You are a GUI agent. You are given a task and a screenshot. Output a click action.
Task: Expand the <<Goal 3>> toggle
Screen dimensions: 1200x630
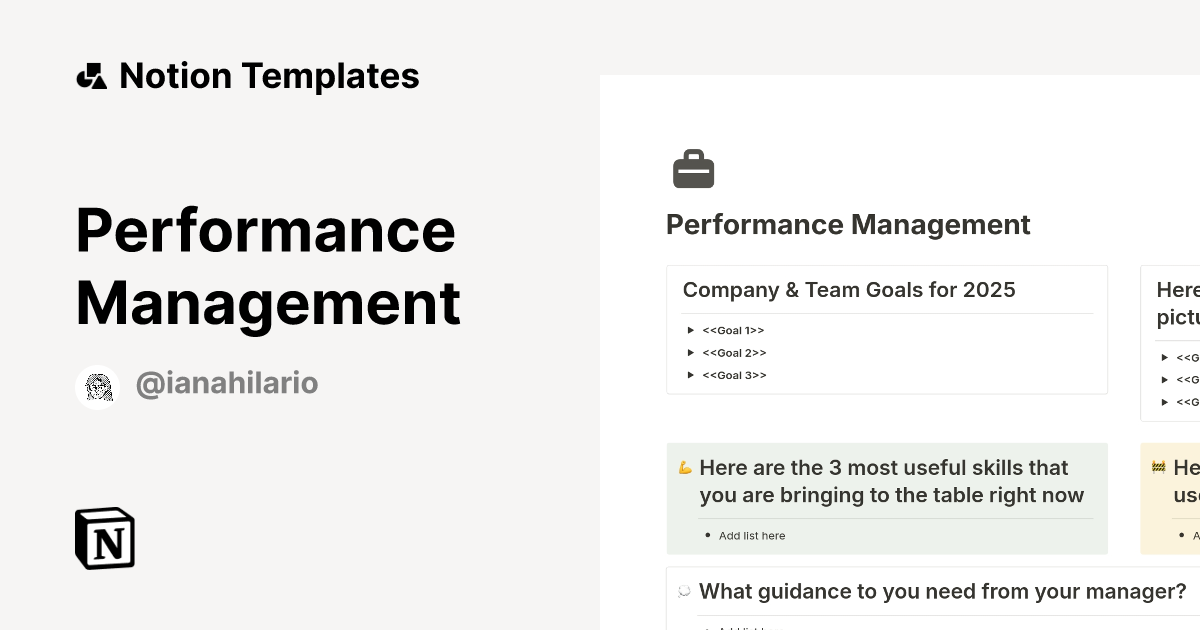coord(691,375)
